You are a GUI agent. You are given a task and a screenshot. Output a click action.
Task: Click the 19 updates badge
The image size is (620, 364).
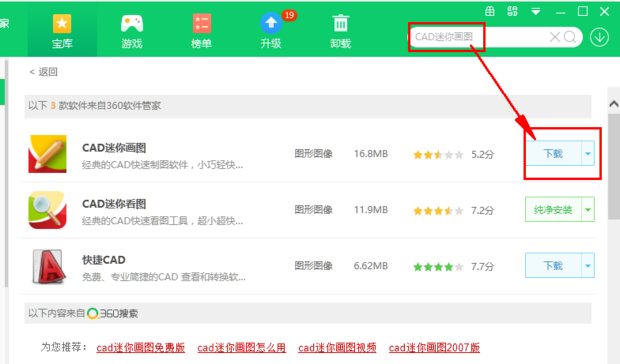coord(289,15)
